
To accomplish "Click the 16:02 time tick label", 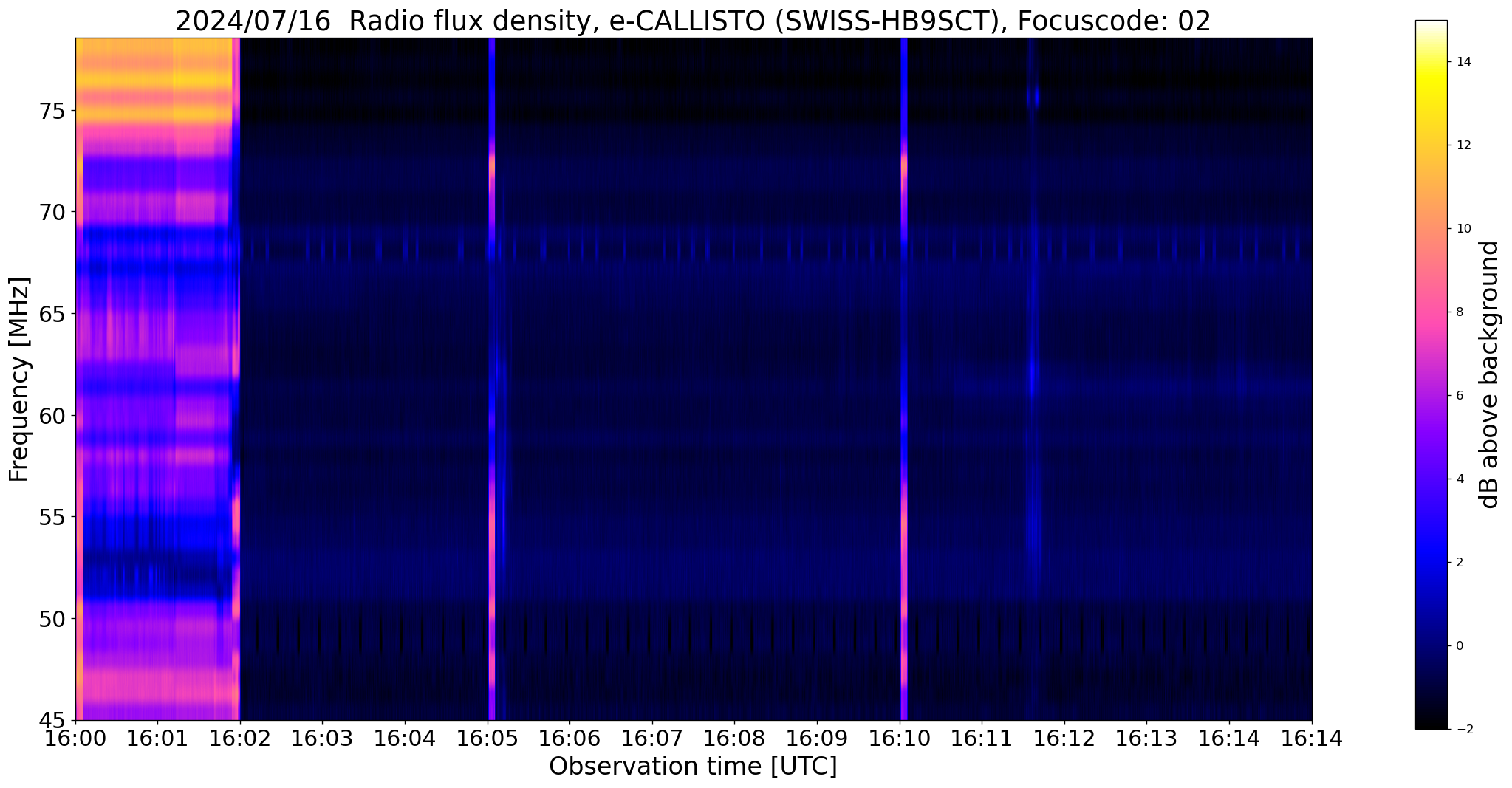I will coord(240,738).
